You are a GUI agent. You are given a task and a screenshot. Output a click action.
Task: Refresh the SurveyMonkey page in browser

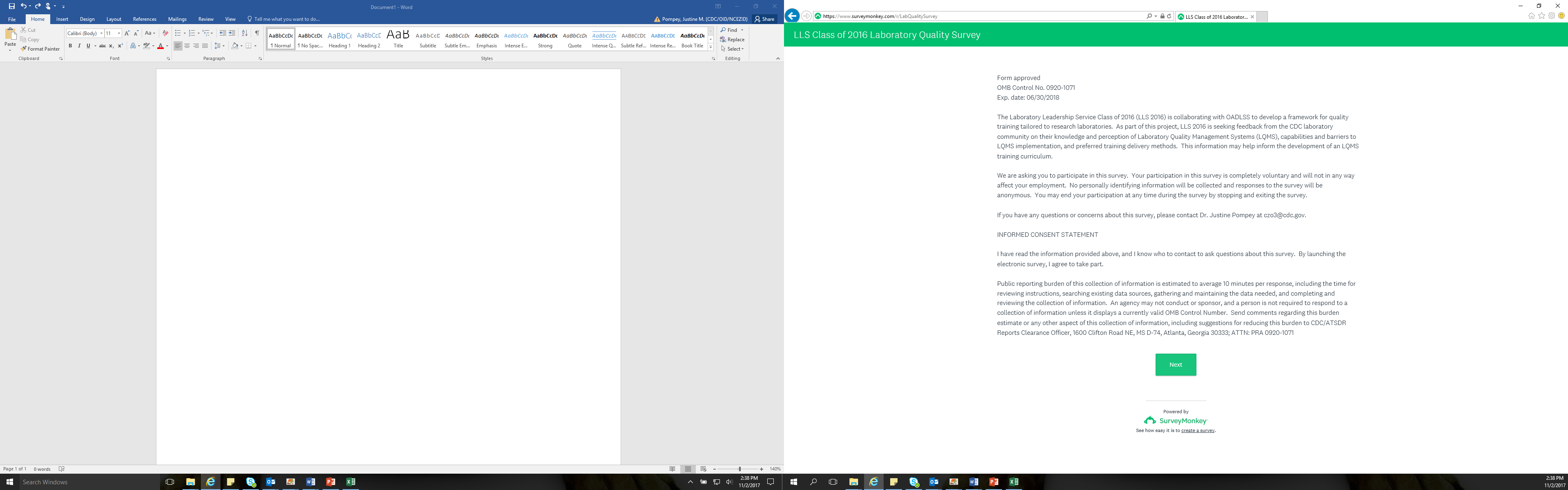[x=1169, y=16]
